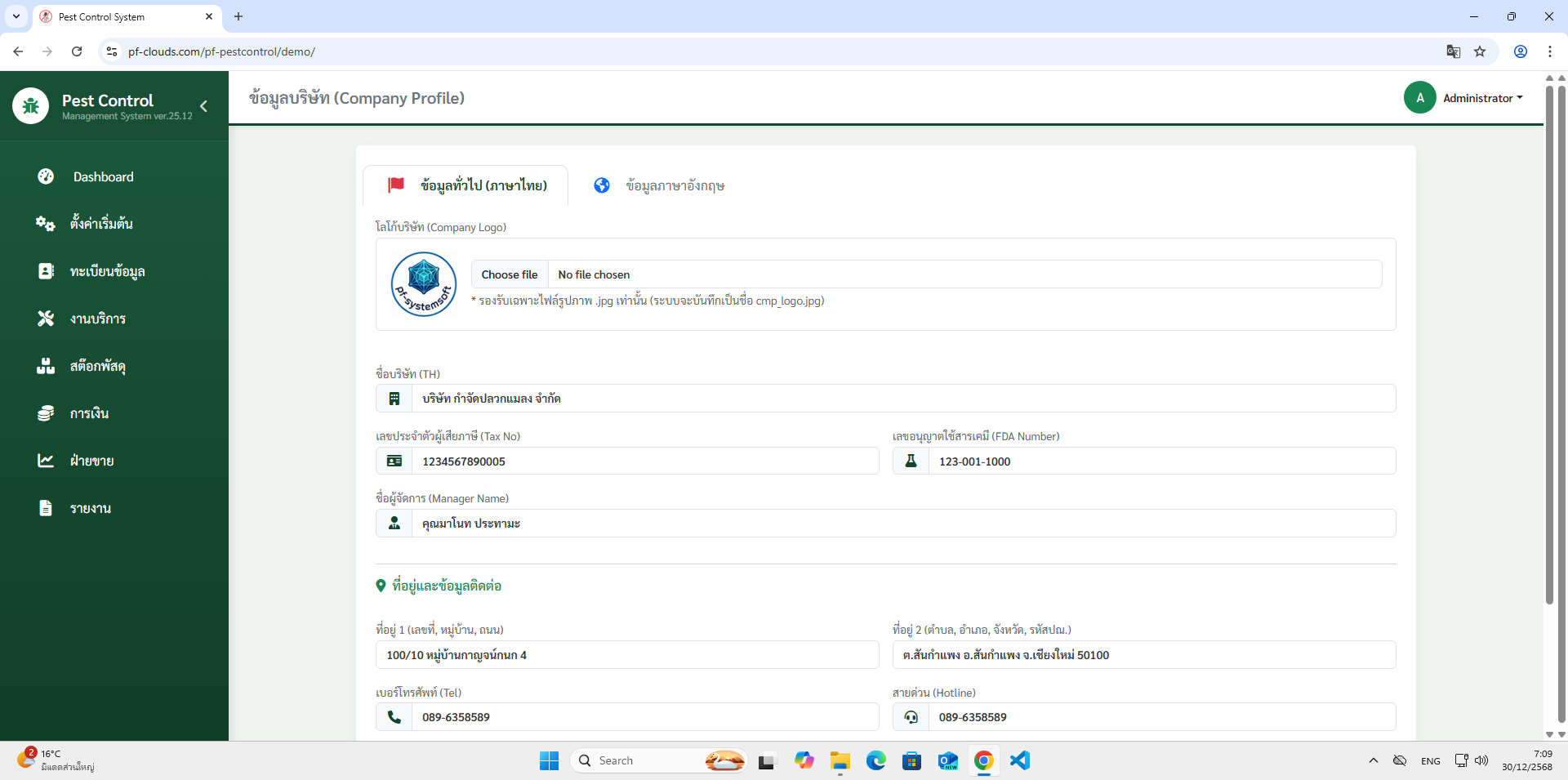1568x780 pixels.
Task: Click the chart line icon for ฝ่ายขาย
Action: pyautogui.click(x=46, y=461)
